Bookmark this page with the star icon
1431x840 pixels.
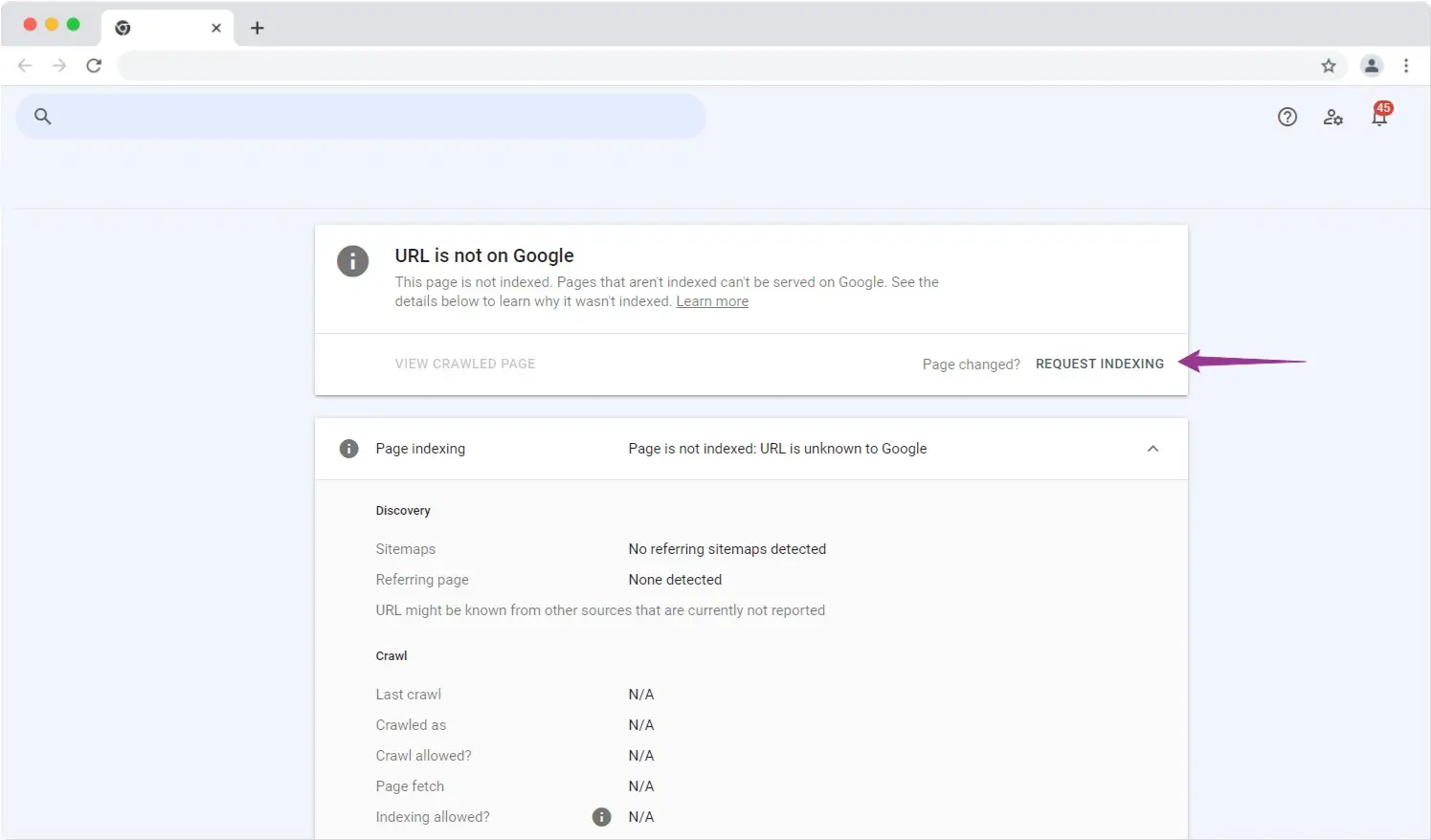coord(1328,66)
